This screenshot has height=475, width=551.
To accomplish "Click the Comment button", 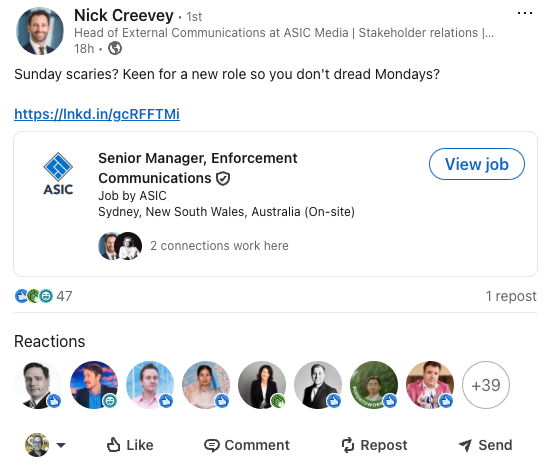I will click(x=247, y=445).
